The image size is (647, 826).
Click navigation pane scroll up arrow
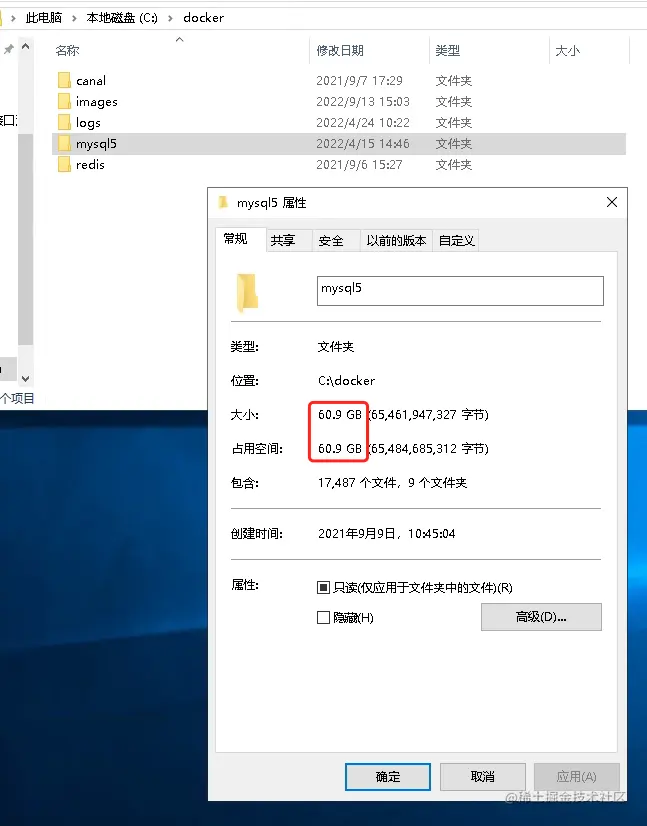pyautogui.click(x=25, y=47)
